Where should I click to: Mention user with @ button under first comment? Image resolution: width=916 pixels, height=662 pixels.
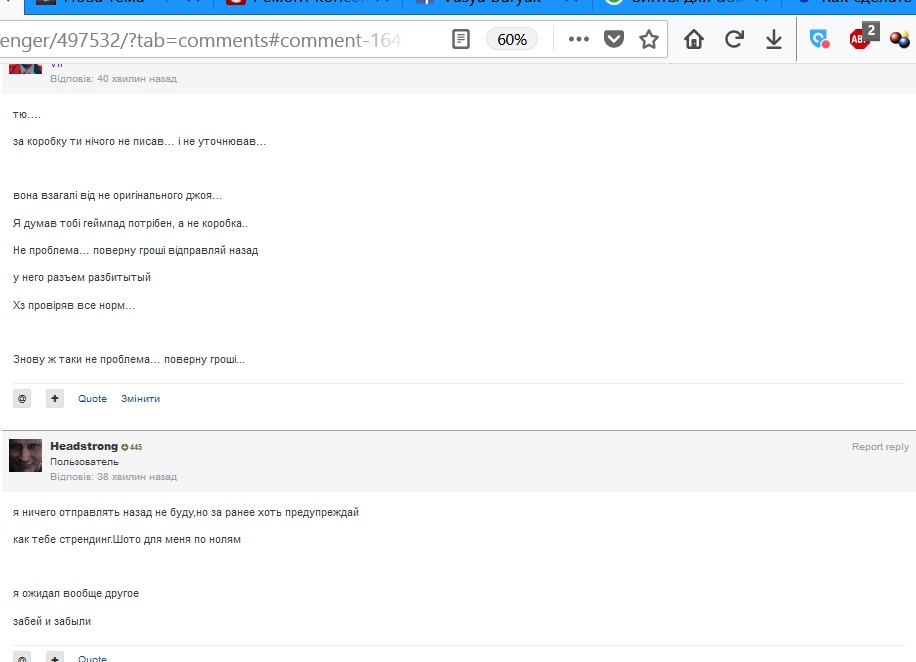[x=22, y=398]
